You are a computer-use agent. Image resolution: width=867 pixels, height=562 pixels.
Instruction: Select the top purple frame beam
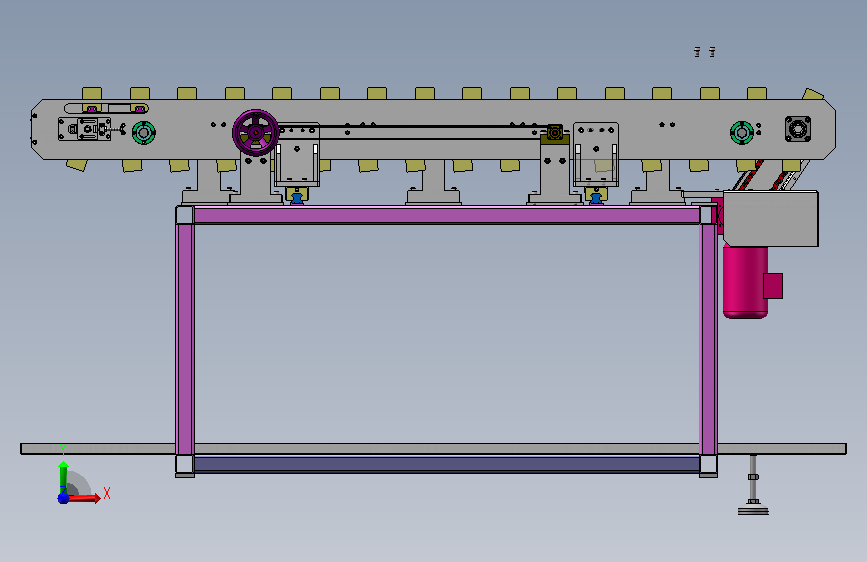pyautogui.click(x=447, y=215)
